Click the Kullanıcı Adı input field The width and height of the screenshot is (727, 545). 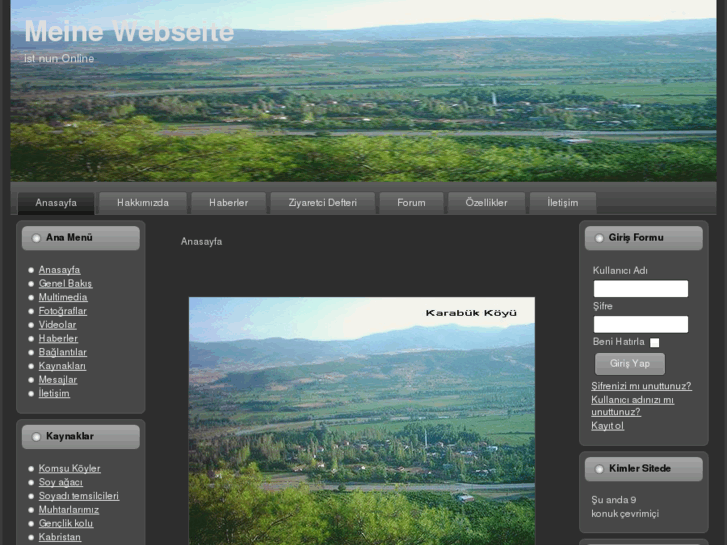coord(641,289)
